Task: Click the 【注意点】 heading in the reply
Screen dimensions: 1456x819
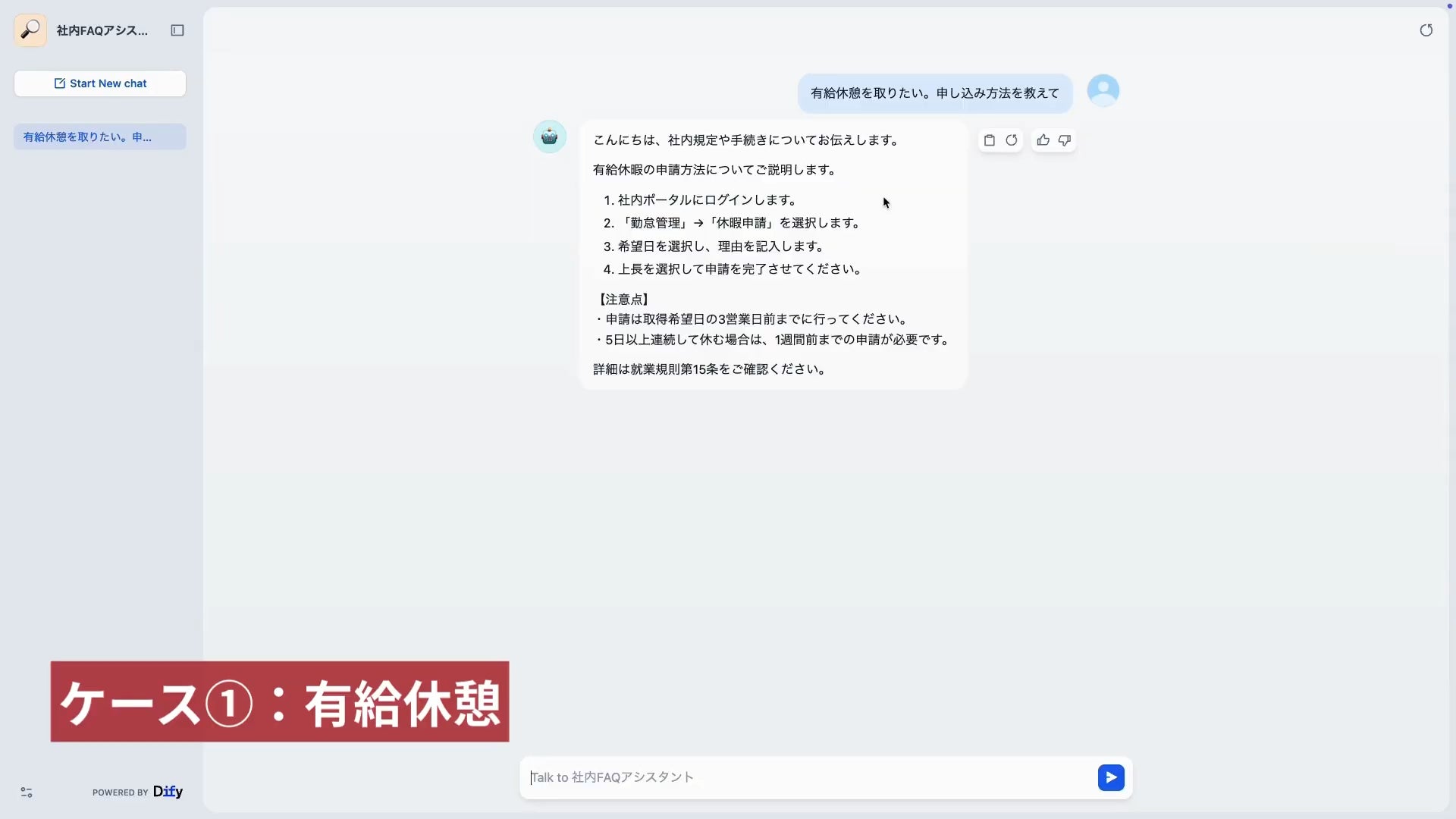Action: 623,300
